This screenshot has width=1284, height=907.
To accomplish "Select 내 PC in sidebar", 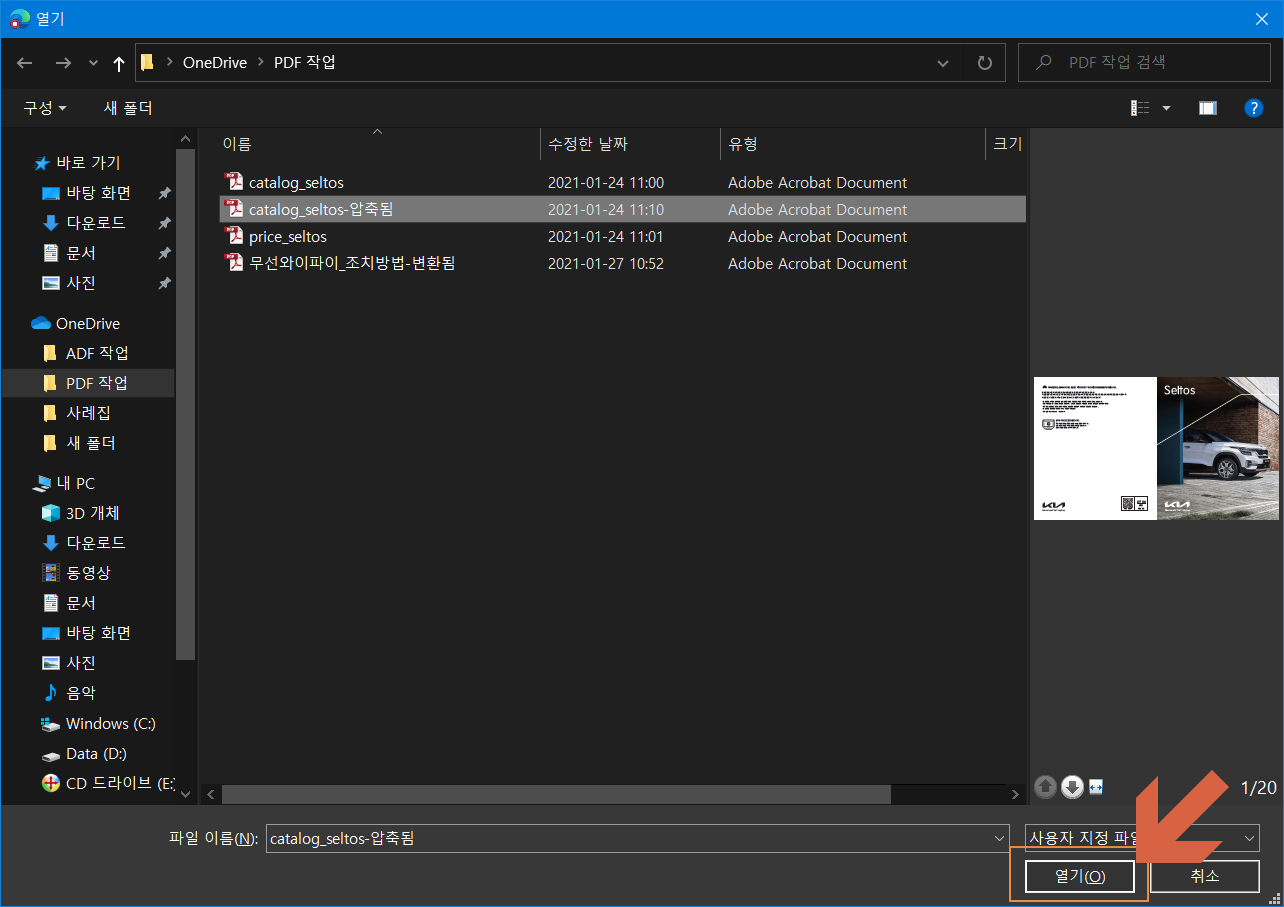I will tap(76, 483).
